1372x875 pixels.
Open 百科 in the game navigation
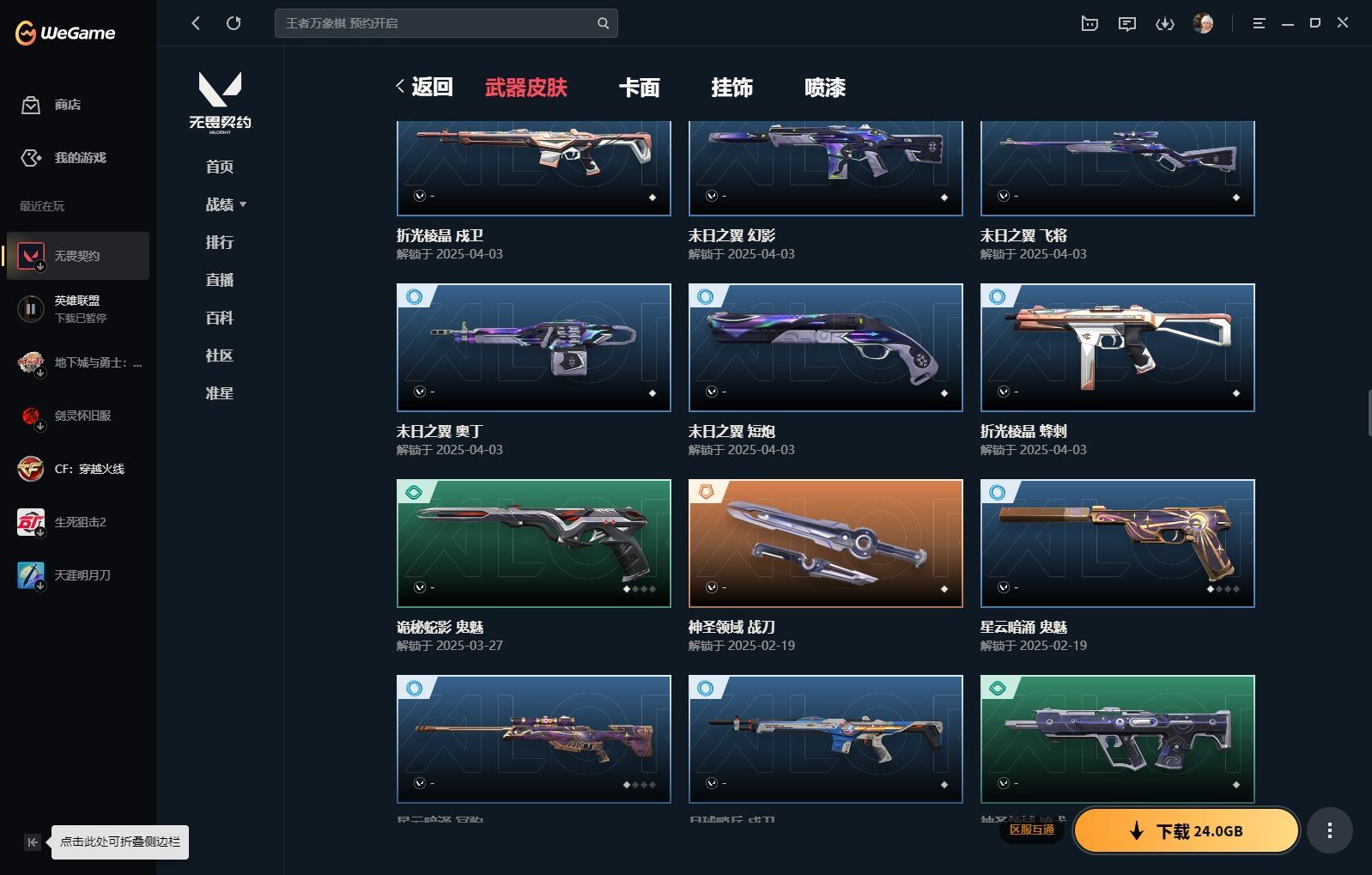tap(220, 318)
